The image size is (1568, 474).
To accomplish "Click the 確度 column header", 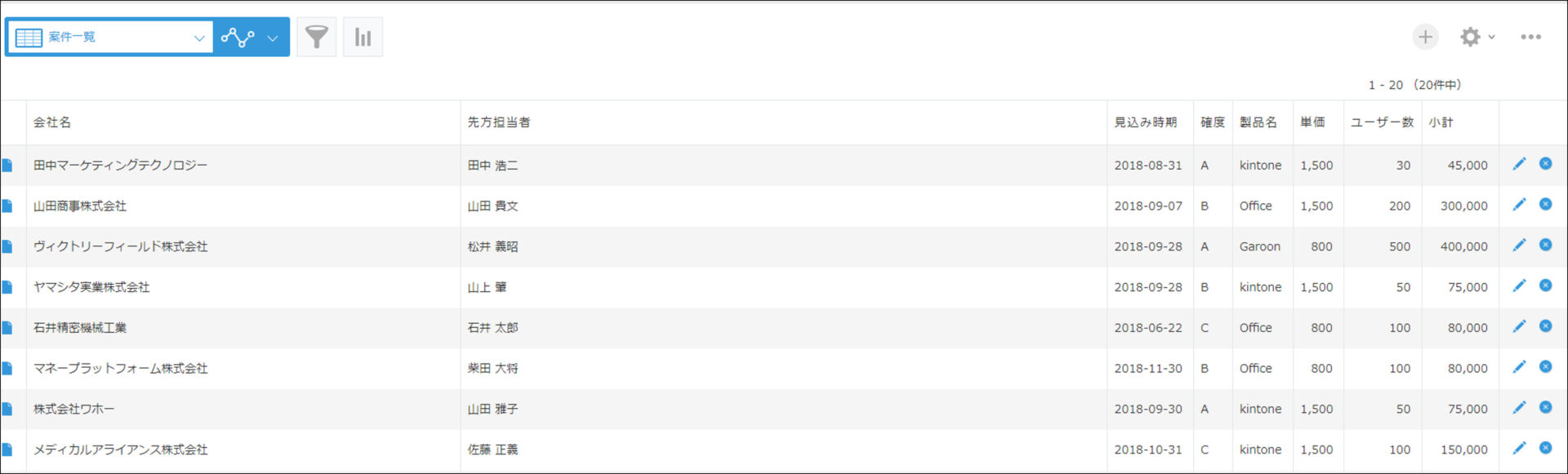I will coord(1212,122).
